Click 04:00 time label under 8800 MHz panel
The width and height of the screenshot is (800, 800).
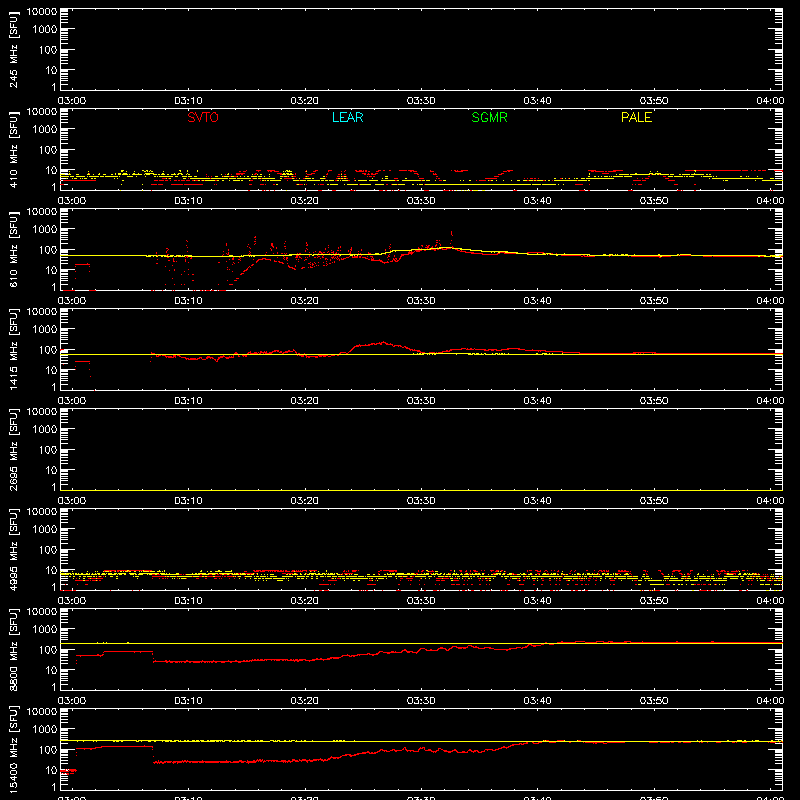(770, 701)
